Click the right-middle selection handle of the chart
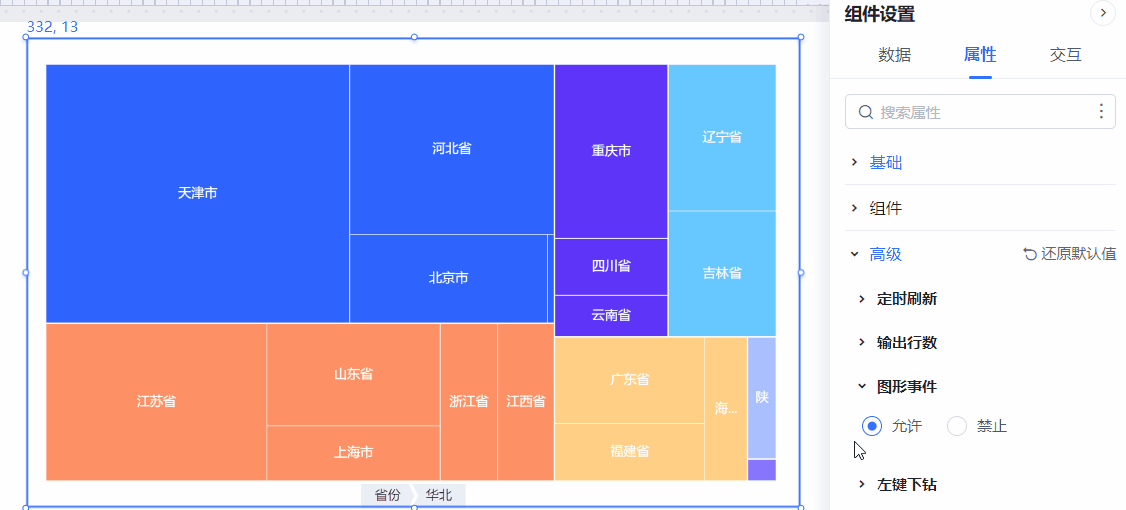Screen dimensions: 1126x510 pos(801,273)
